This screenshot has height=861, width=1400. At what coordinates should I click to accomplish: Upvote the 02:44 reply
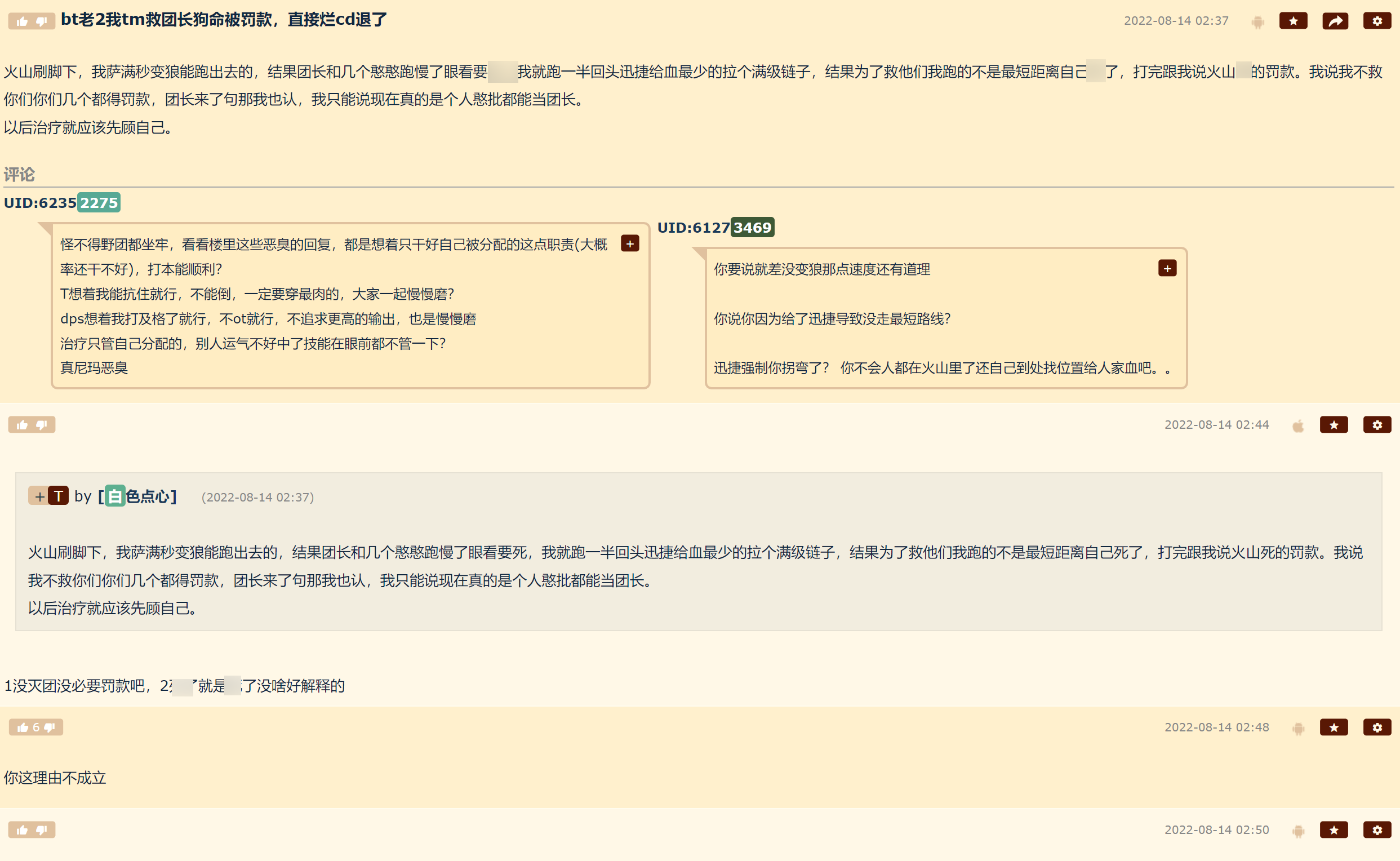point(22,425)
